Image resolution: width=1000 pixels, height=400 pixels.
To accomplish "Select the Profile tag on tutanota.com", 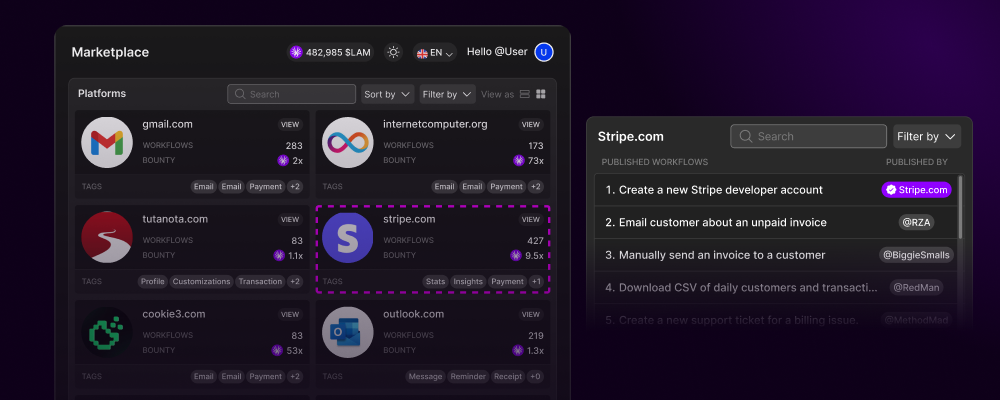I will (x=152, y=281).
